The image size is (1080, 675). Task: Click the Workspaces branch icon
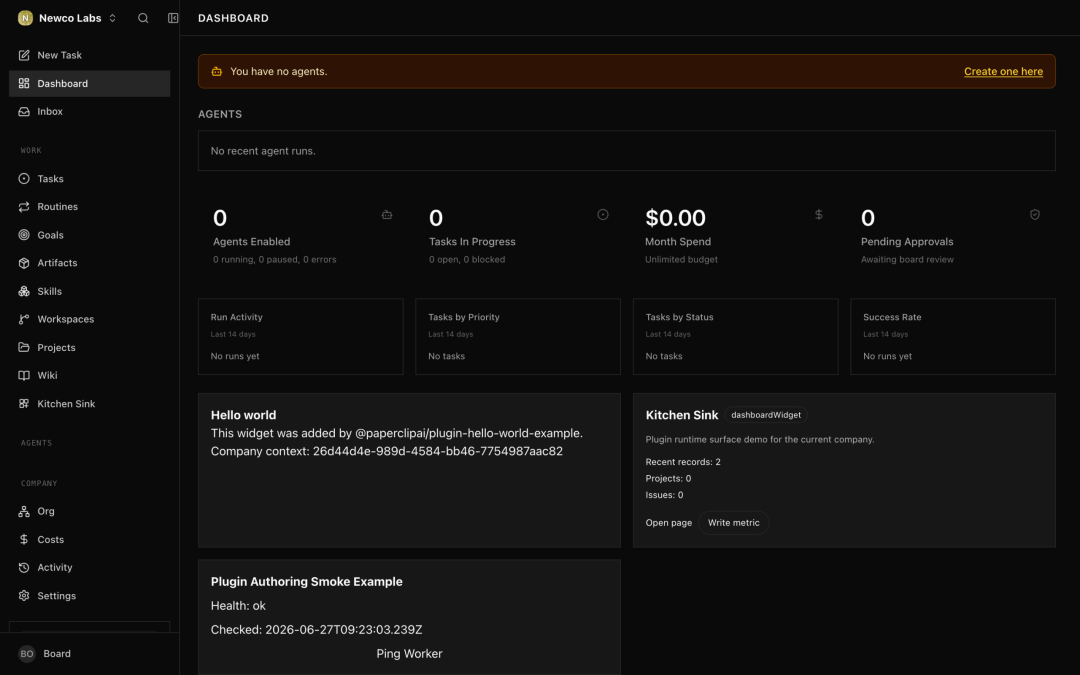tap(24, 320)
